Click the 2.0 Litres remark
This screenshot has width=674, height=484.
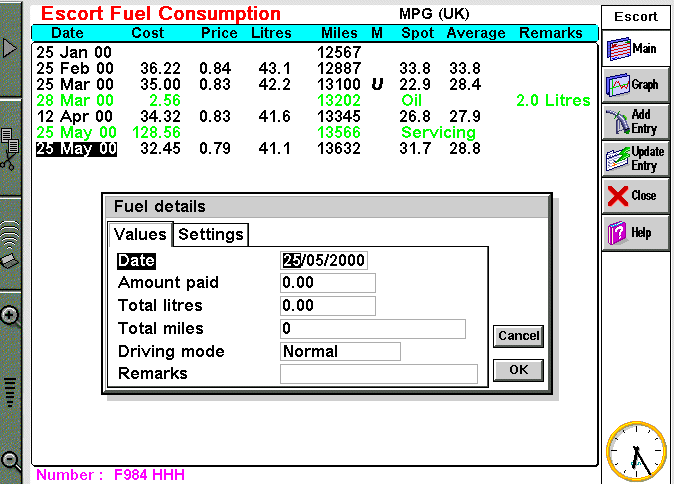pos(553,101)
